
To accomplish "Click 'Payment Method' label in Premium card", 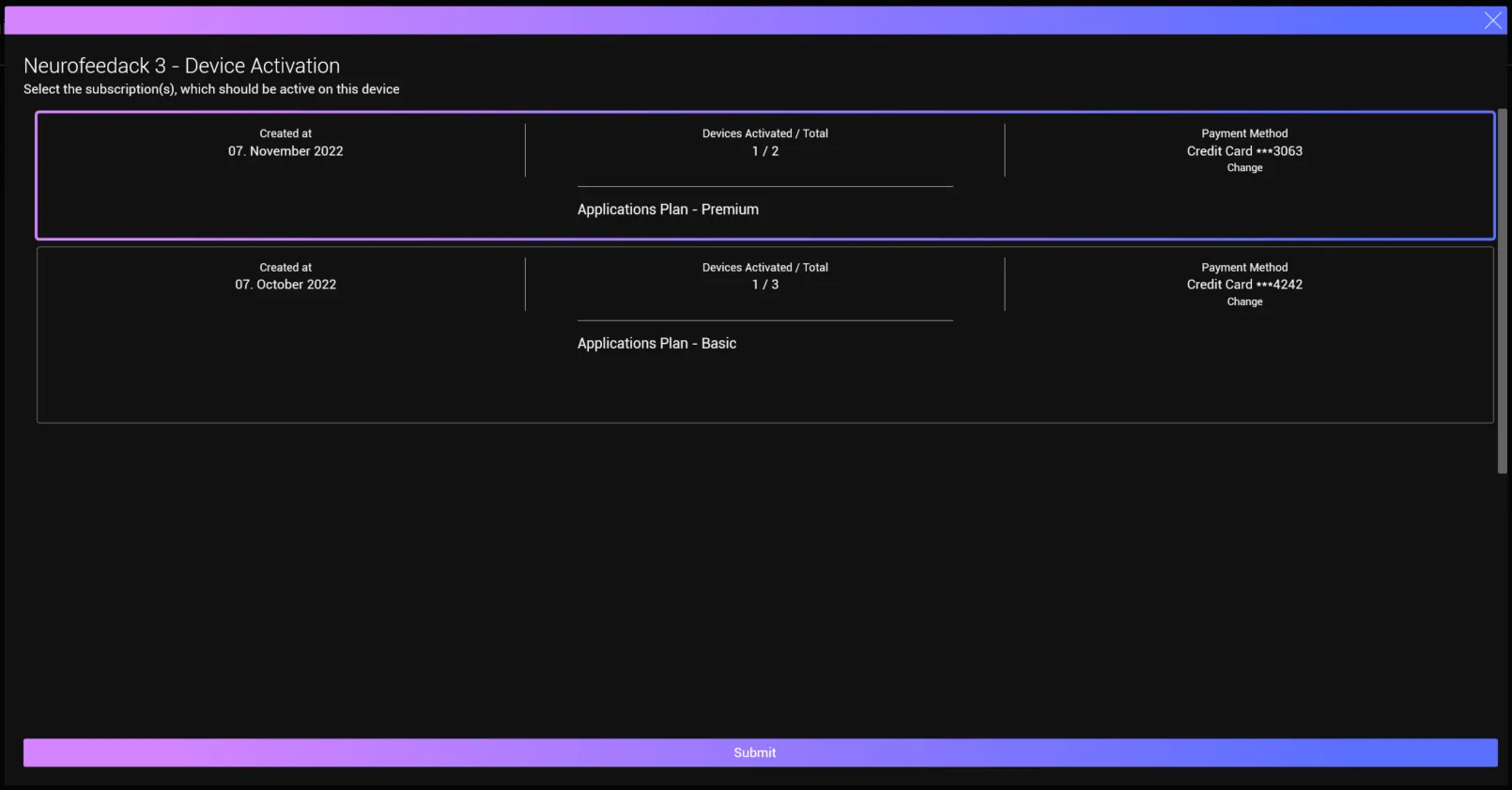I will pyautogui.click(x=1244, y=133).
